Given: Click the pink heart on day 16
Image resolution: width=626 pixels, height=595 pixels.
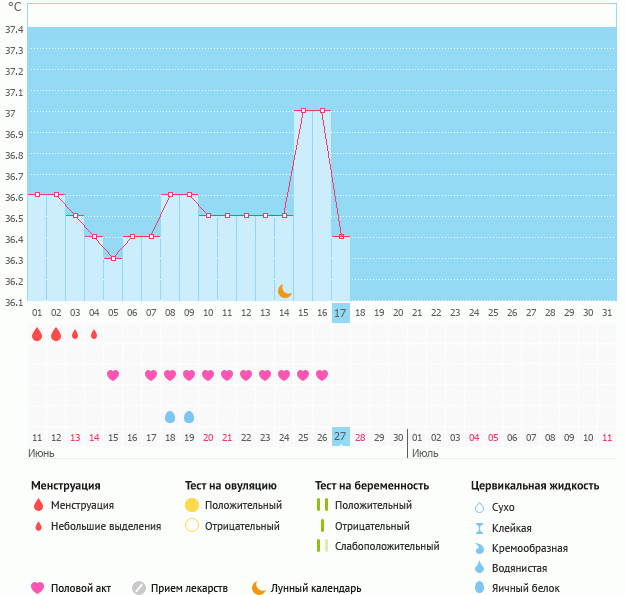Looking at the screenshot, I should coord(322,375).
